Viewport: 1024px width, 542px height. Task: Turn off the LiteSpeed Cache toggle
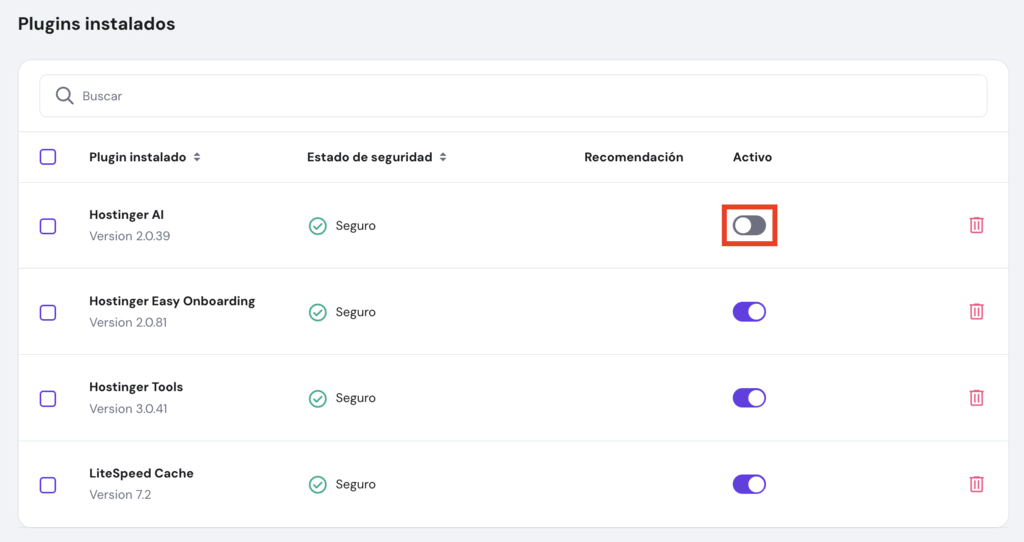click(749, 484)
